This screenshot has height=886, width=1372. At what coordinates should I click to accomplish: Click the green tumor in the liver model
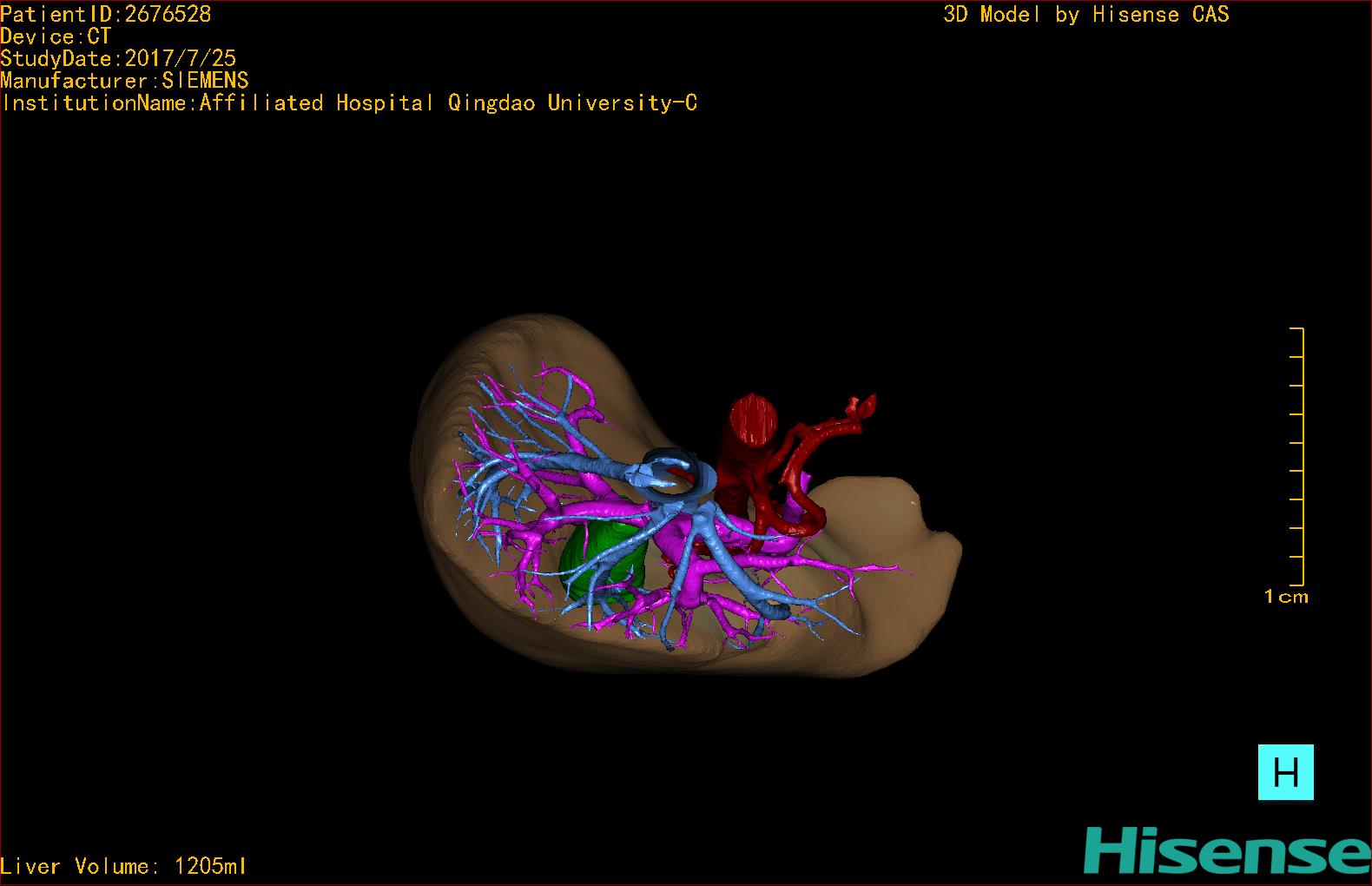[x=604, y=562]
